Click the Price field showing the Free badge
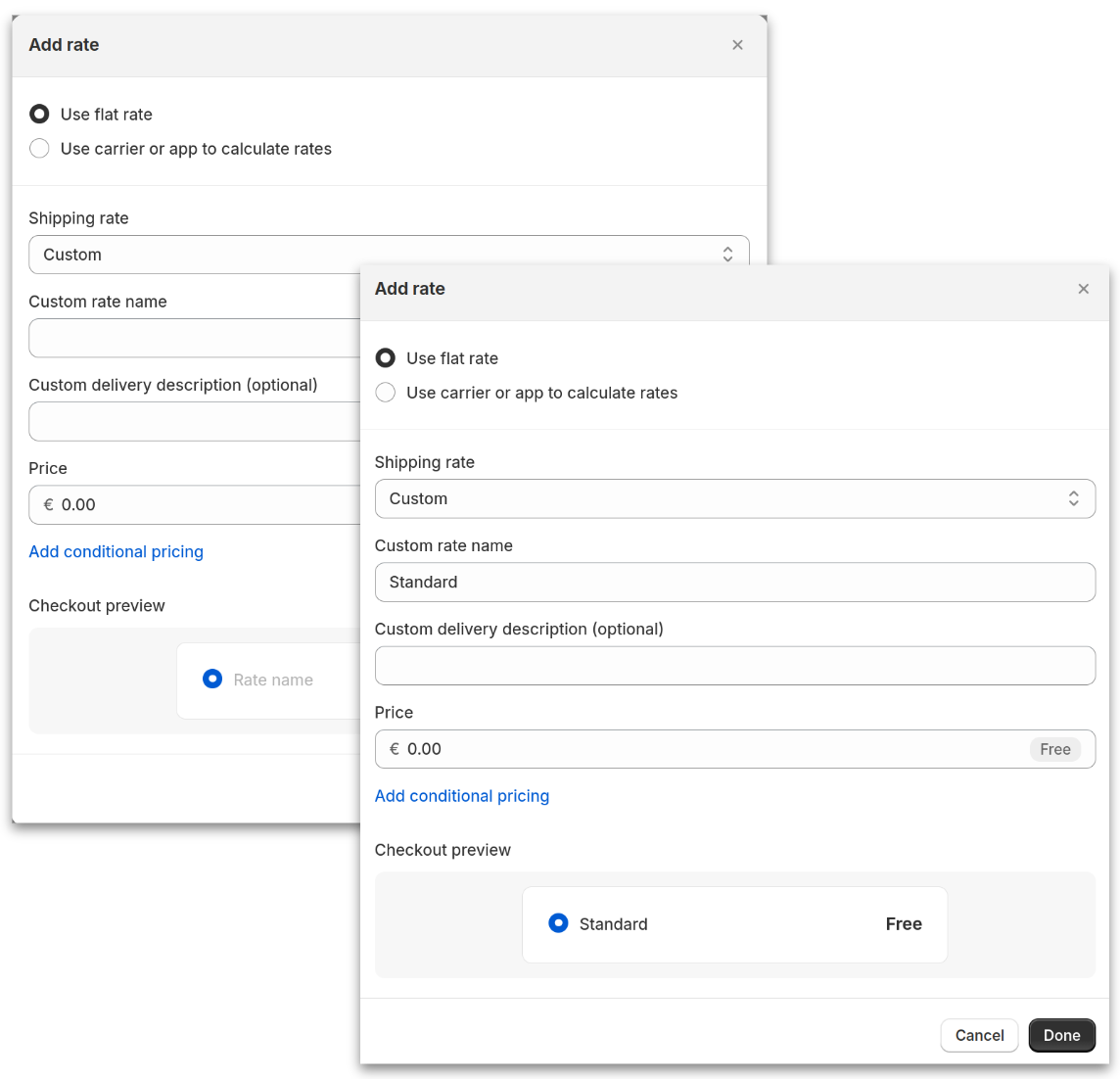 tap(705, 749)
